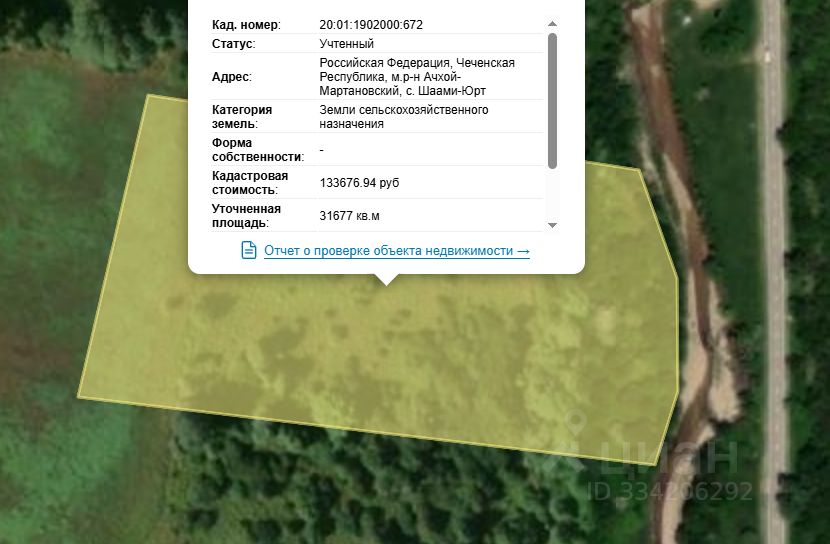Click the popup's vertical scrollbar thumb
The image size is (830, 544).
click(552, 101)
